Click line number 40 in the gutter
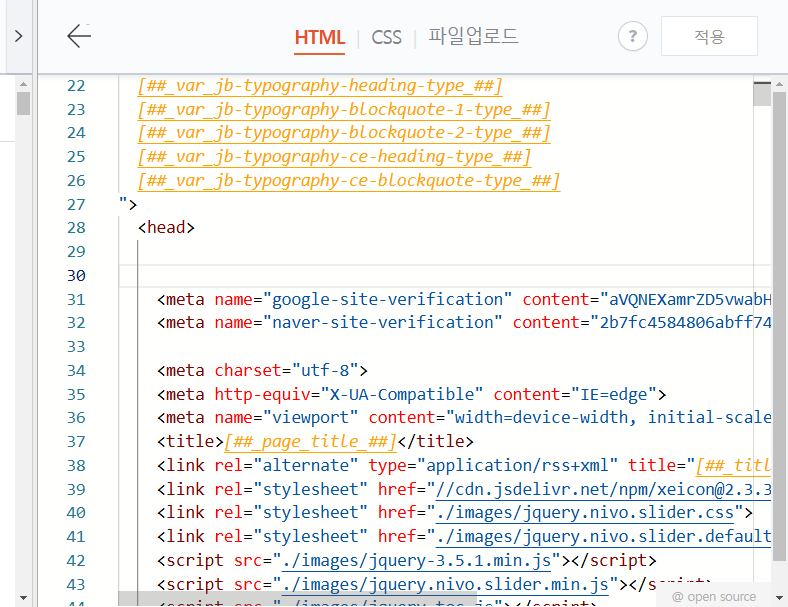Image resolution: width=788 pixels, height=607 pixels. [x=76, y=513]
